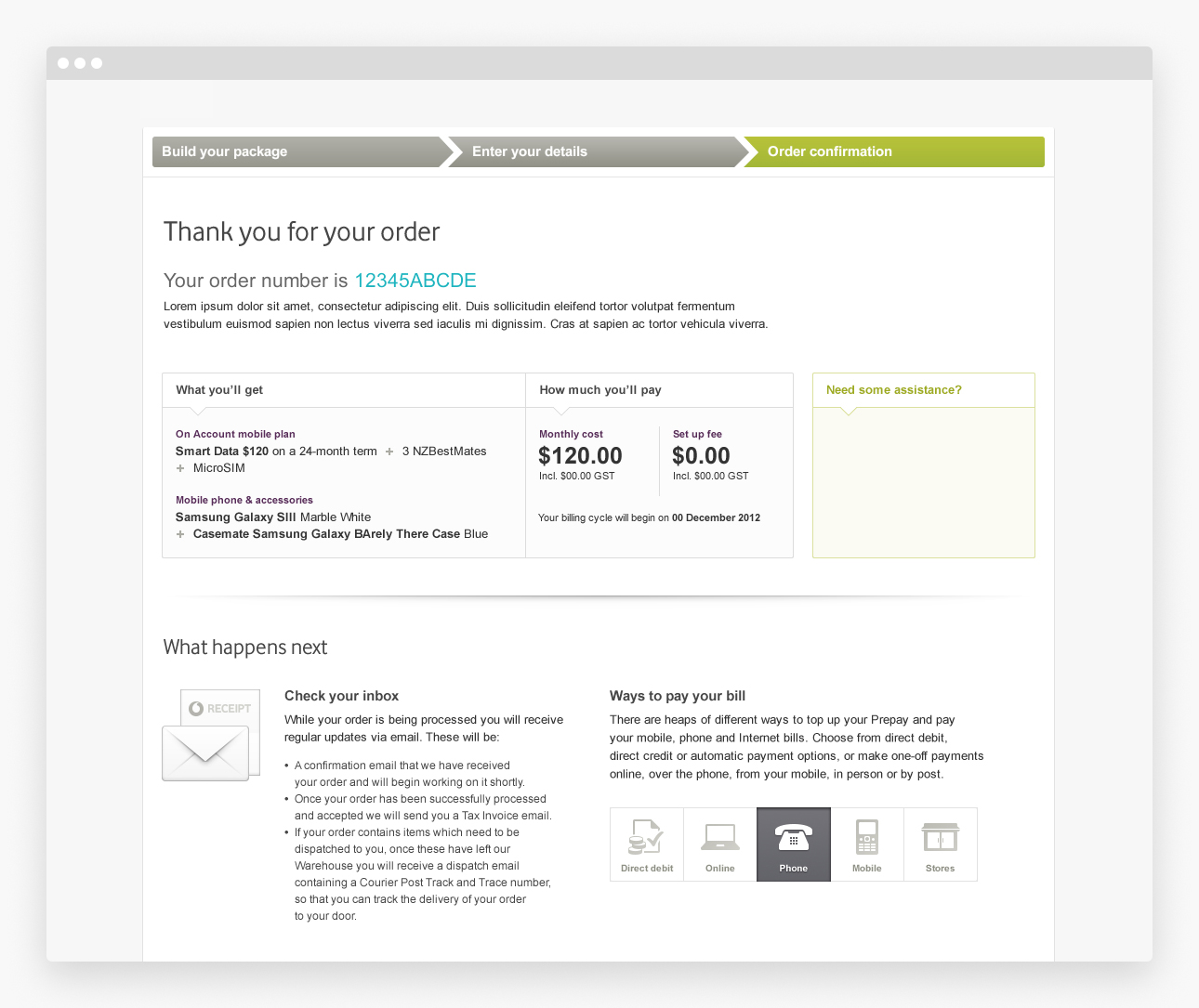The width and height of the screenshot is (1199, 1008).
Task: Click the plus icon before MicroSIM
Action: tap(180, 468)
